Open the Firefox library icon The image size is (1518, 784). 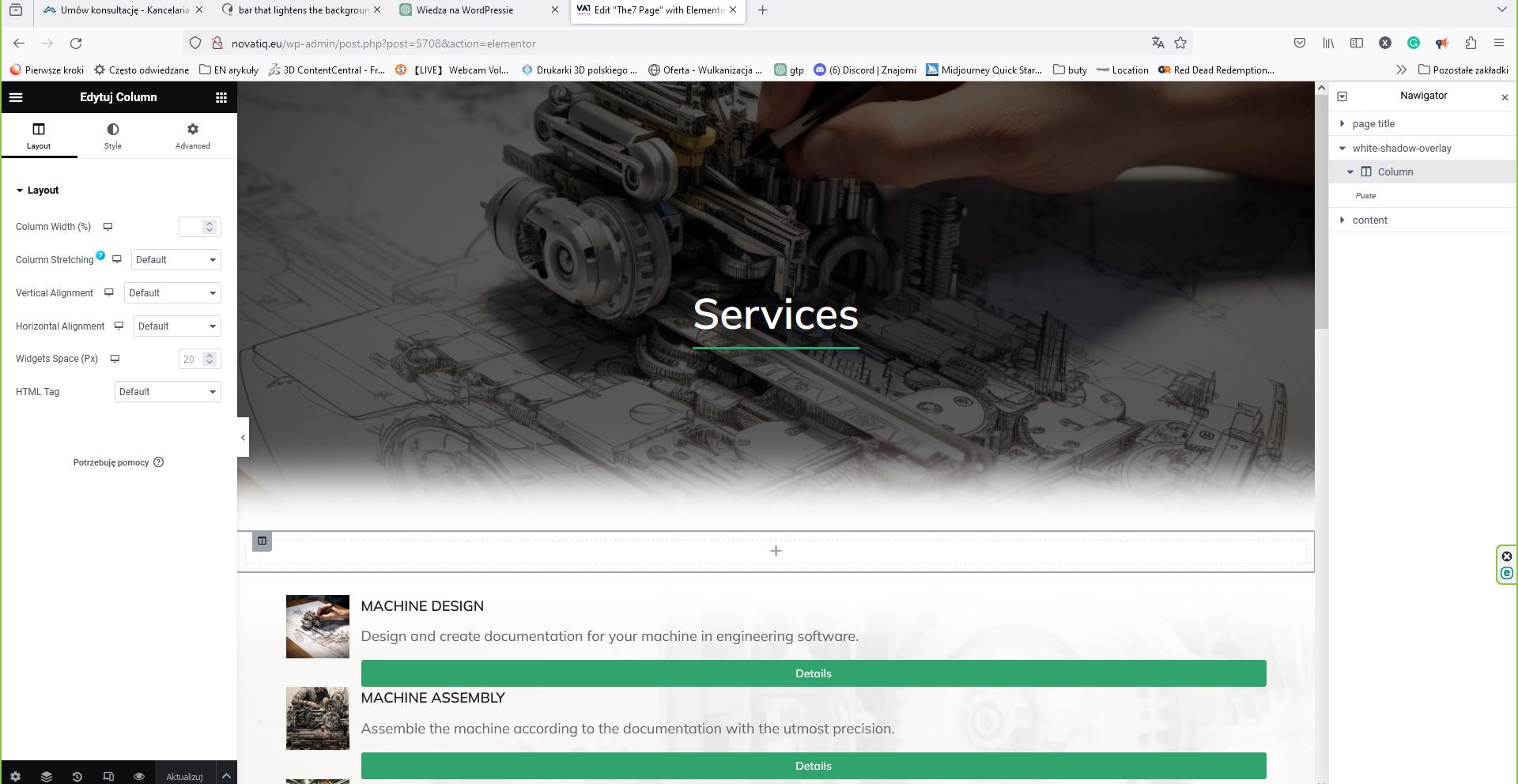(1328, 43)
